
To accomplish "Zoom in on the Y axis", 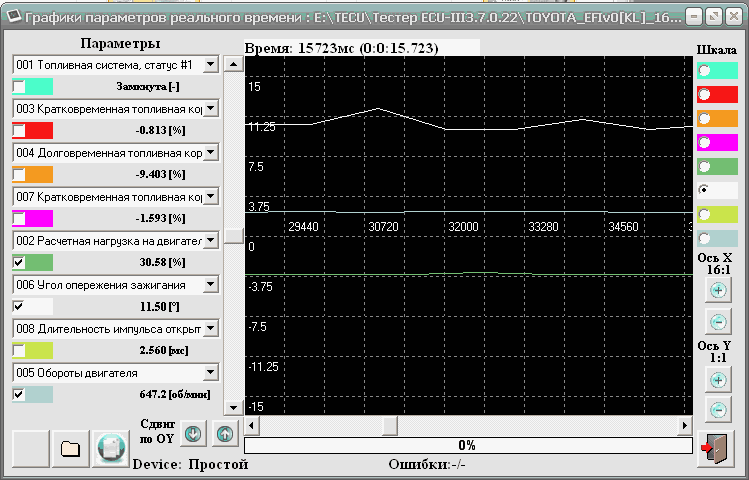I will pos(717,380).
